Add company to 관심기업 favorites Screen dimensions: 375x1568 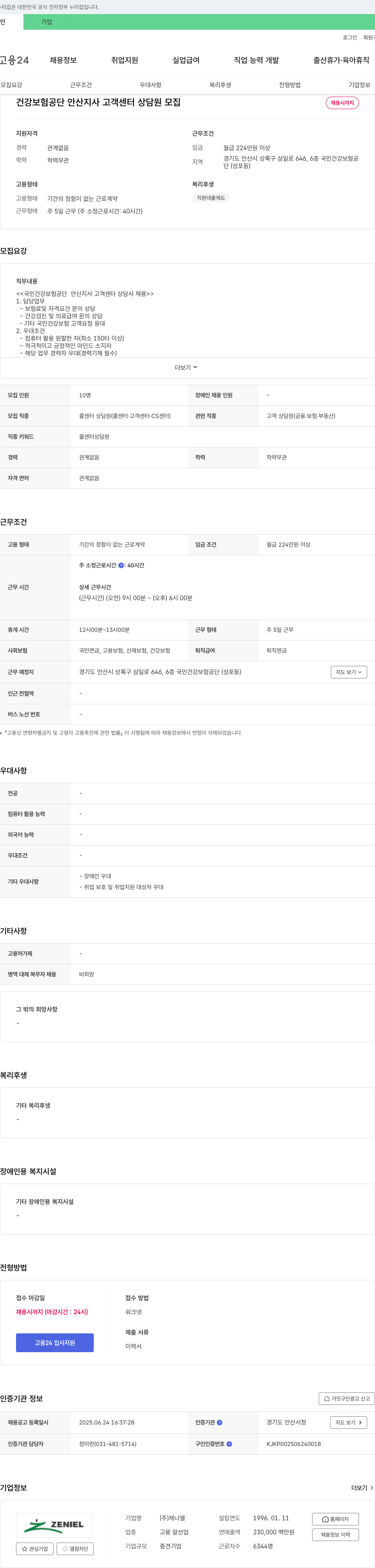click(35, 1548)
